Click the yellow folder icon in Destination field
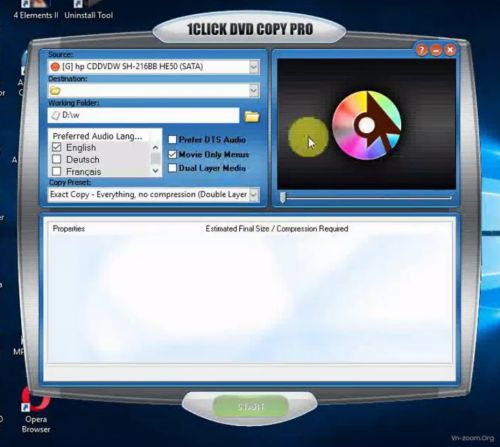This screenshot has height=447, width=500. click(55, 90)
